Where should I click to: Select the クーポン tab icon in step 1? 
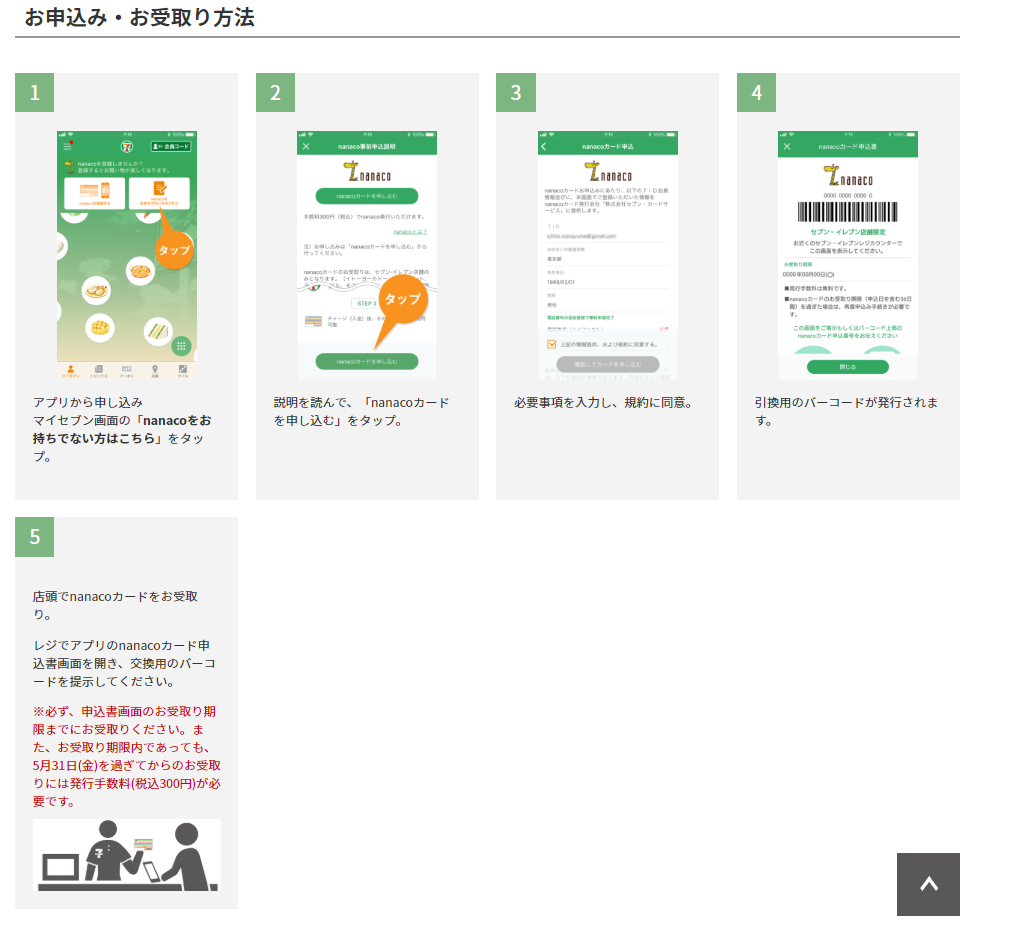tap(126, 371)
